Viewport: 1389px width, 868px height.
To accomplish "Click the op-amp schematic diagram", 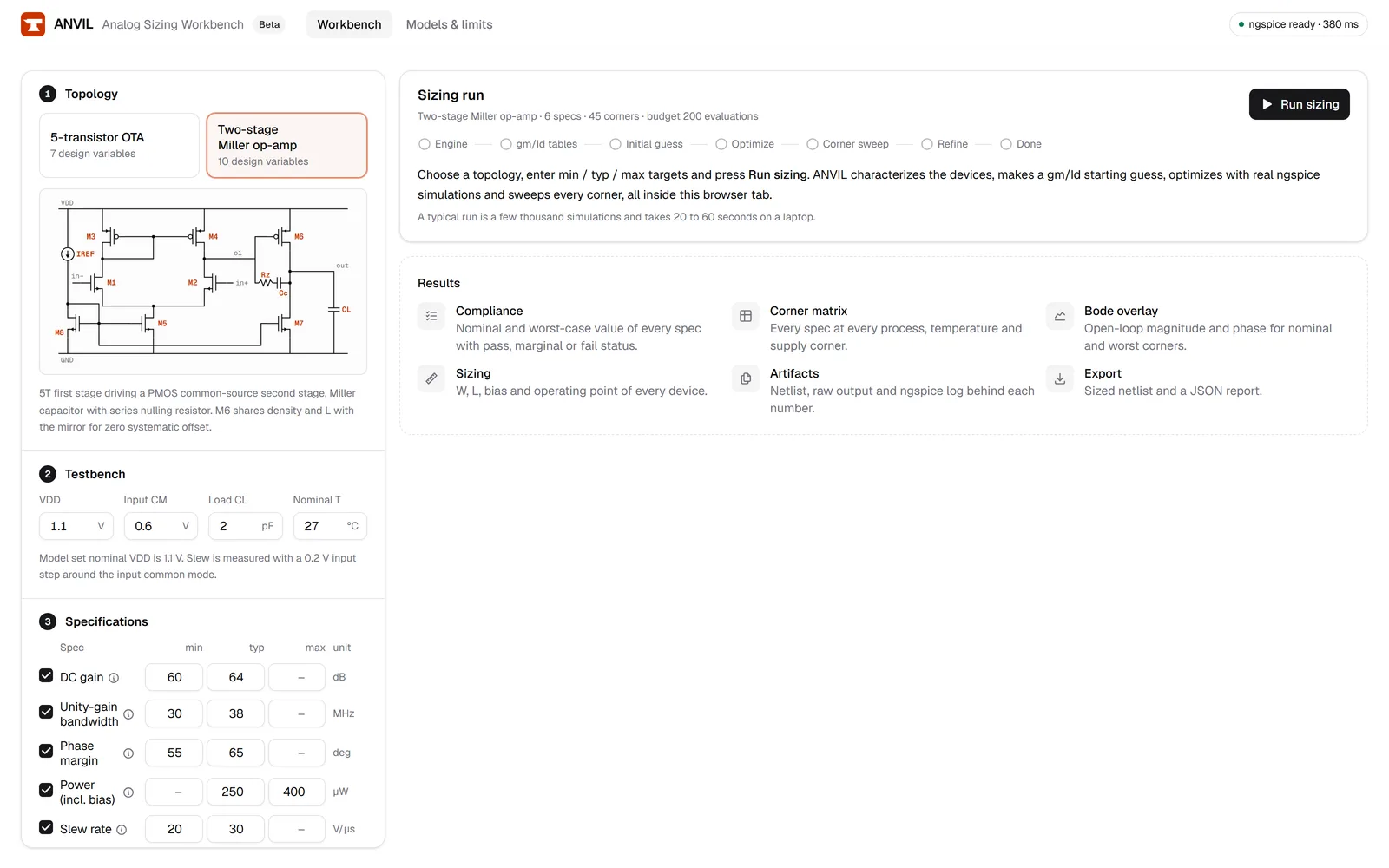I will [203, 281].
